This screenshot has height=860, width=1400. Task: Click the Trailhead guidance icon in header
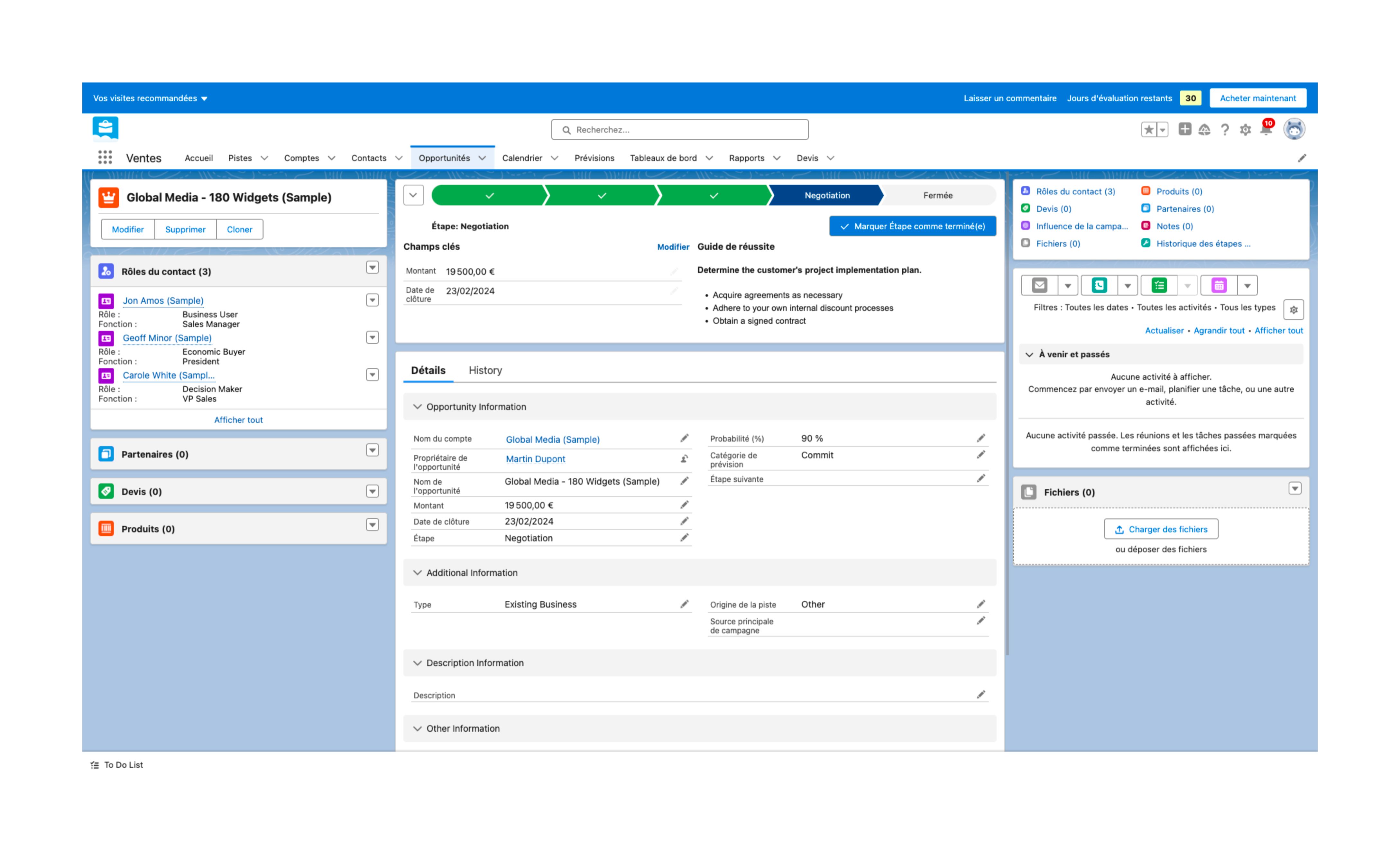click(x=1204, y=130)
